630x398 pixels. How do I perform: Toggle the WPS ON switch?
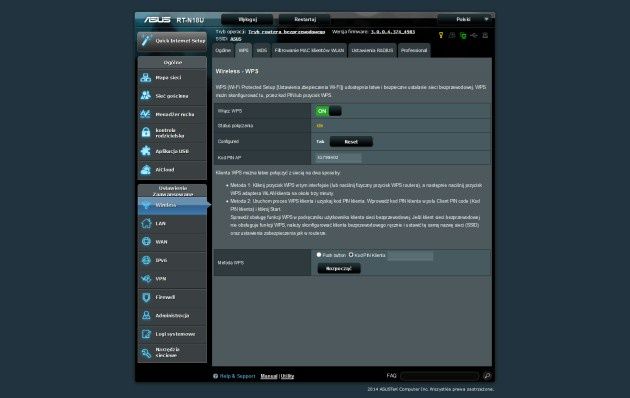click(328, 111)
